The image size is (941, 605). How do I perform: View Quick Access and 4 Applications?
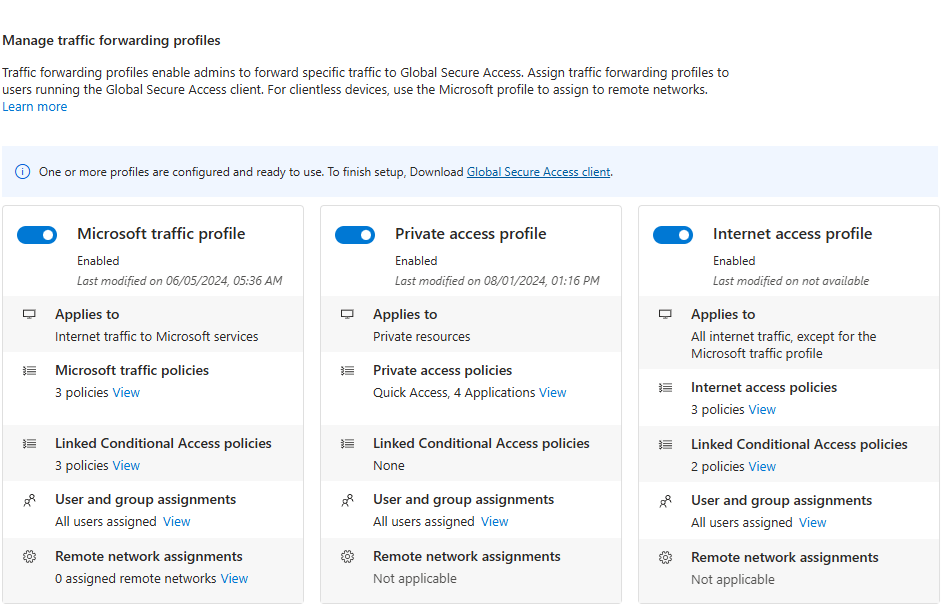point(553,393)
